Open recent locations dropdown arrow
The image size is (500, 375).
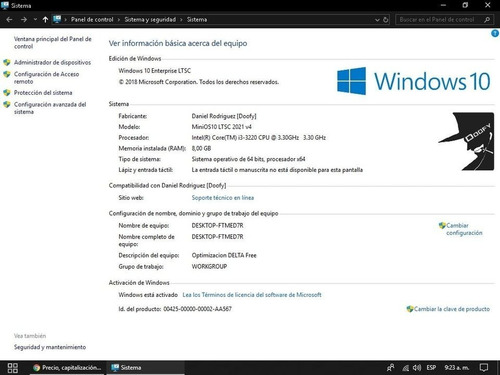coord(35,20)
